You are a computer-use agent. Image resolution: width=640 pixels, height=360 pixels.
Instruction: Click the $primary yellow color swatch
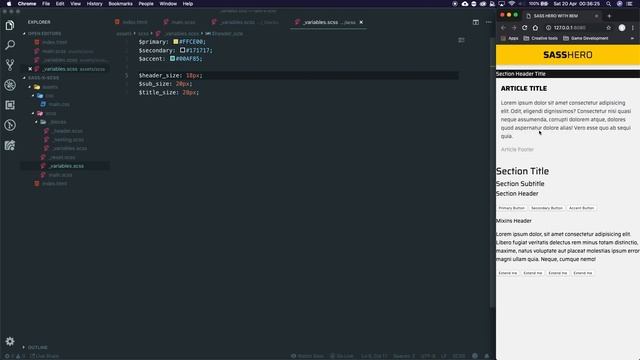[x=176, y=42]
